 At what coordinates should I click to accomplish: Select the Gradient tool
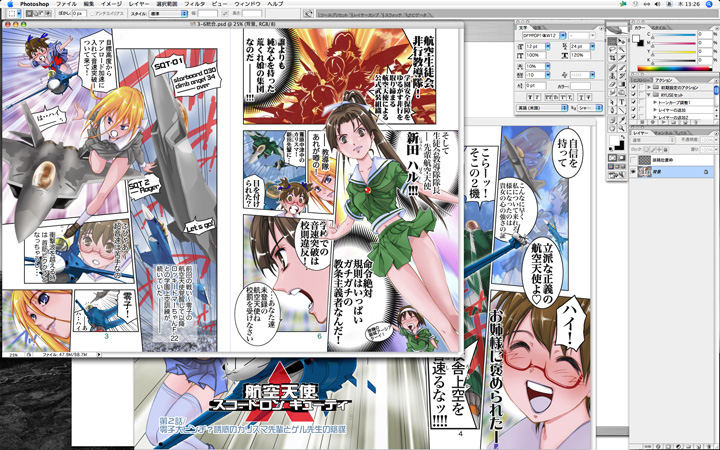pos(621,84)
